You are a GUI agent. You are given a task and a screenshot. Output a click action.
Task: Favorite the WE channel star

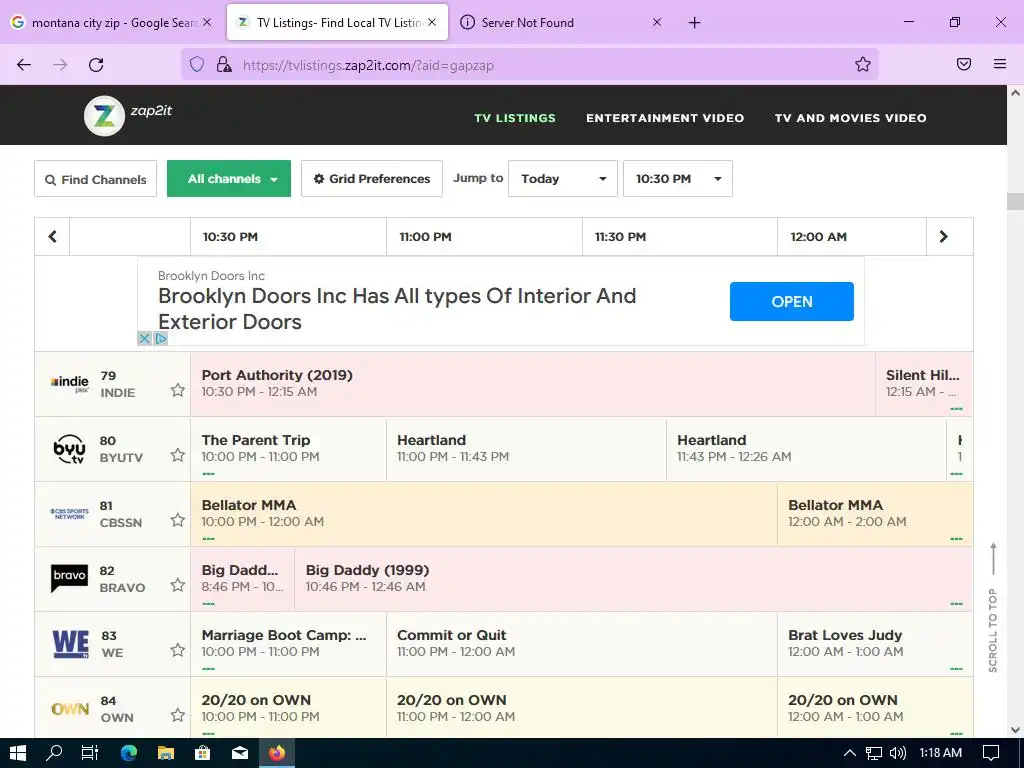[178, 650]
